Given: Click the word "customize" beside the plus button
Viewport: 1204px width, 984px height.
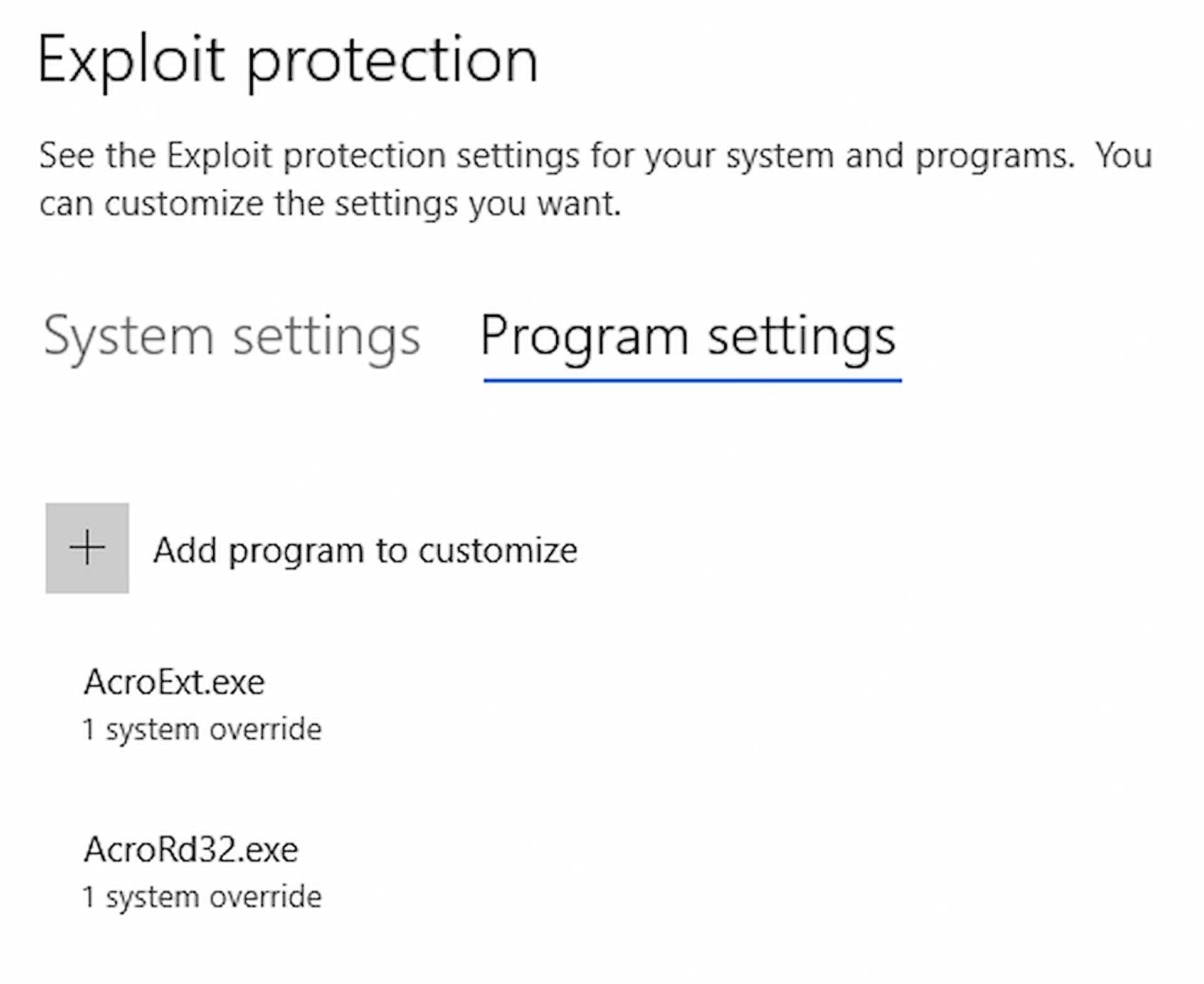Looking at the screenshot, I should [x=498, y=551].
